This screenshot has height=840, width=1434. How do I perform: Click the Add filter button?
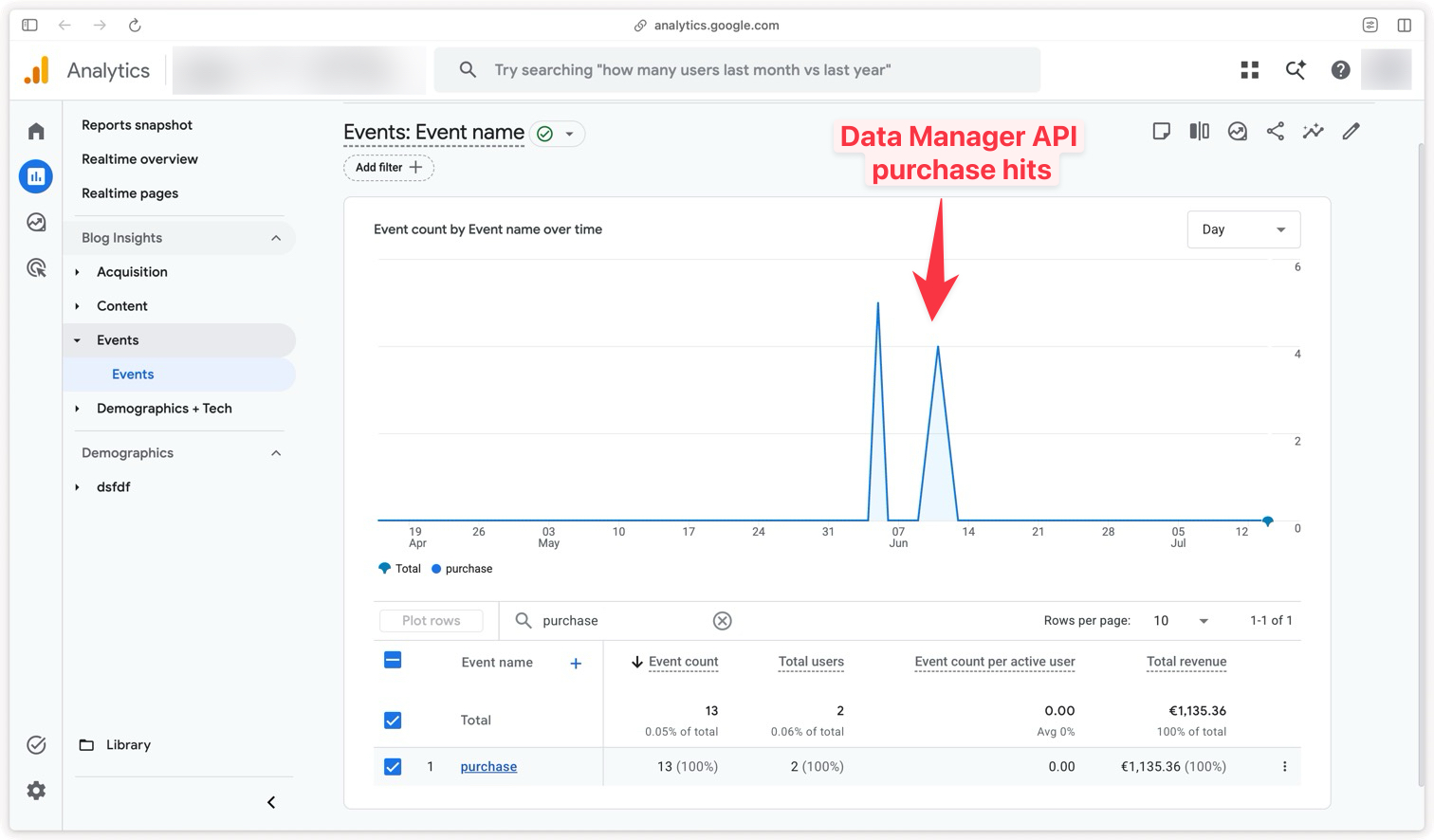[389, 168]
